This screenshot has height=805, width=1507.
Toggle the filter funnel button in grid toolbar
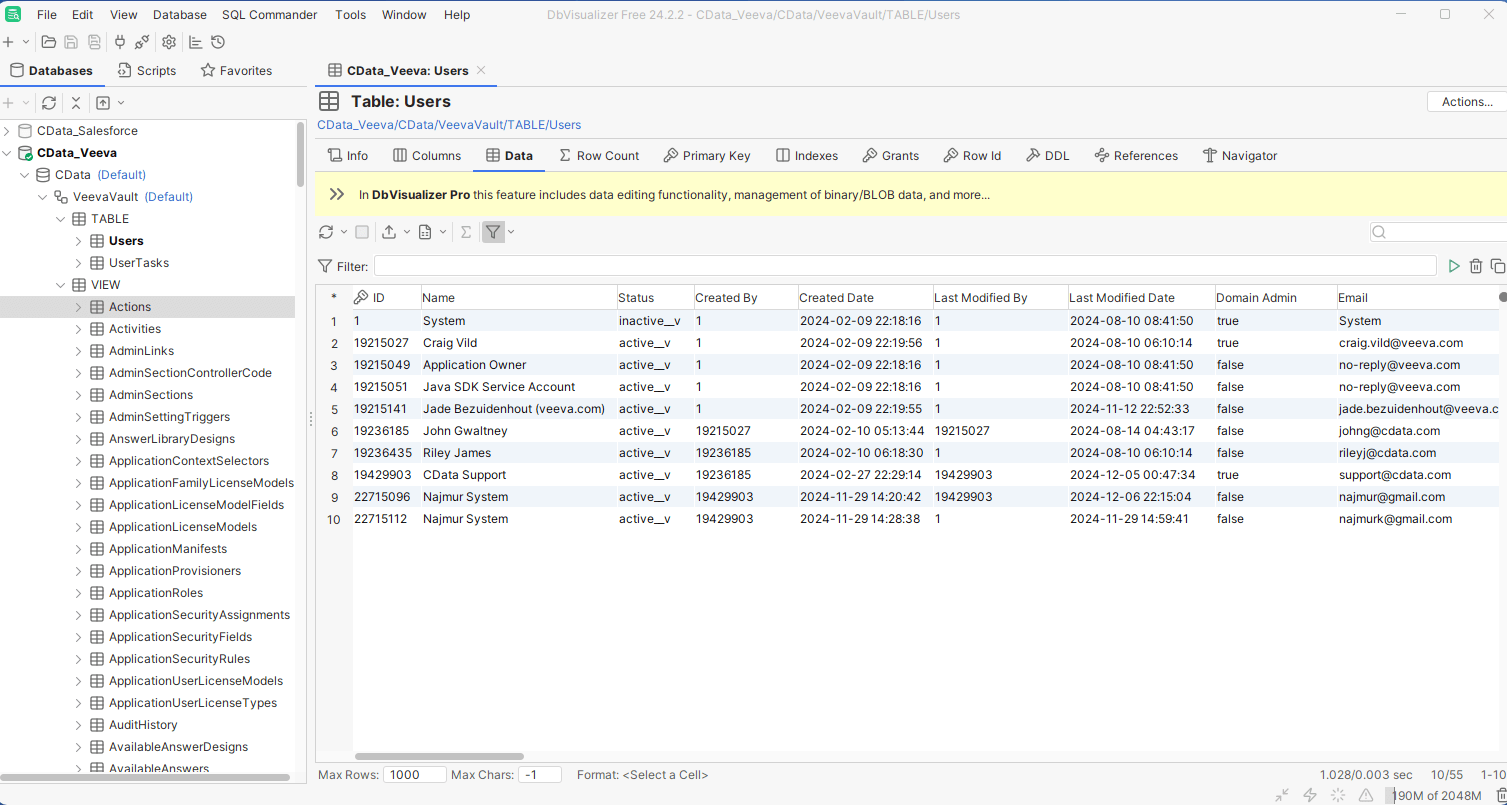pos(493,232)
